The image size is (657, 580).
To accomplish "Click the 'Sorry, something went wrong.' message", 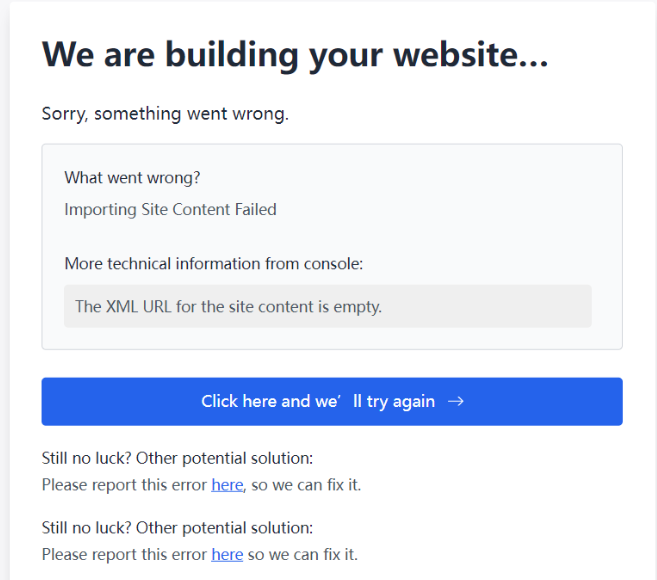I will [166, 114].
